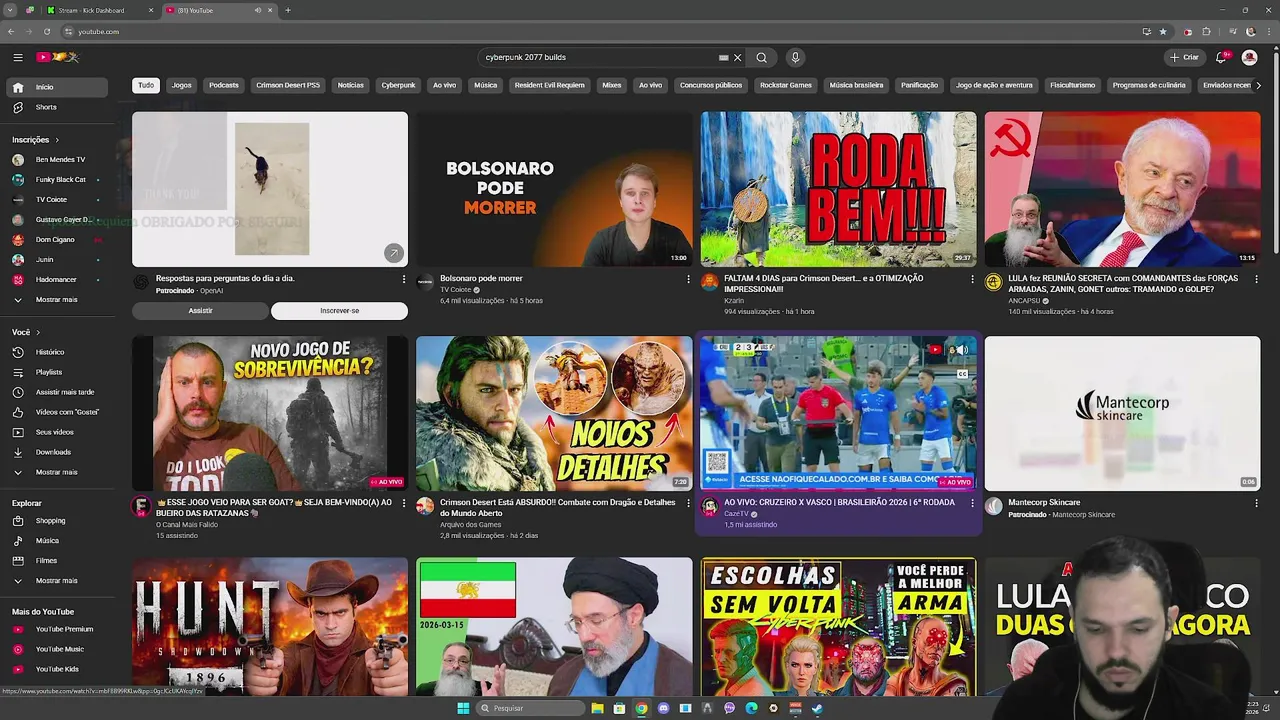The image size is (1280, 720).
Task: Open Histórico in the sidebar
Action: [x=59, y=352]
